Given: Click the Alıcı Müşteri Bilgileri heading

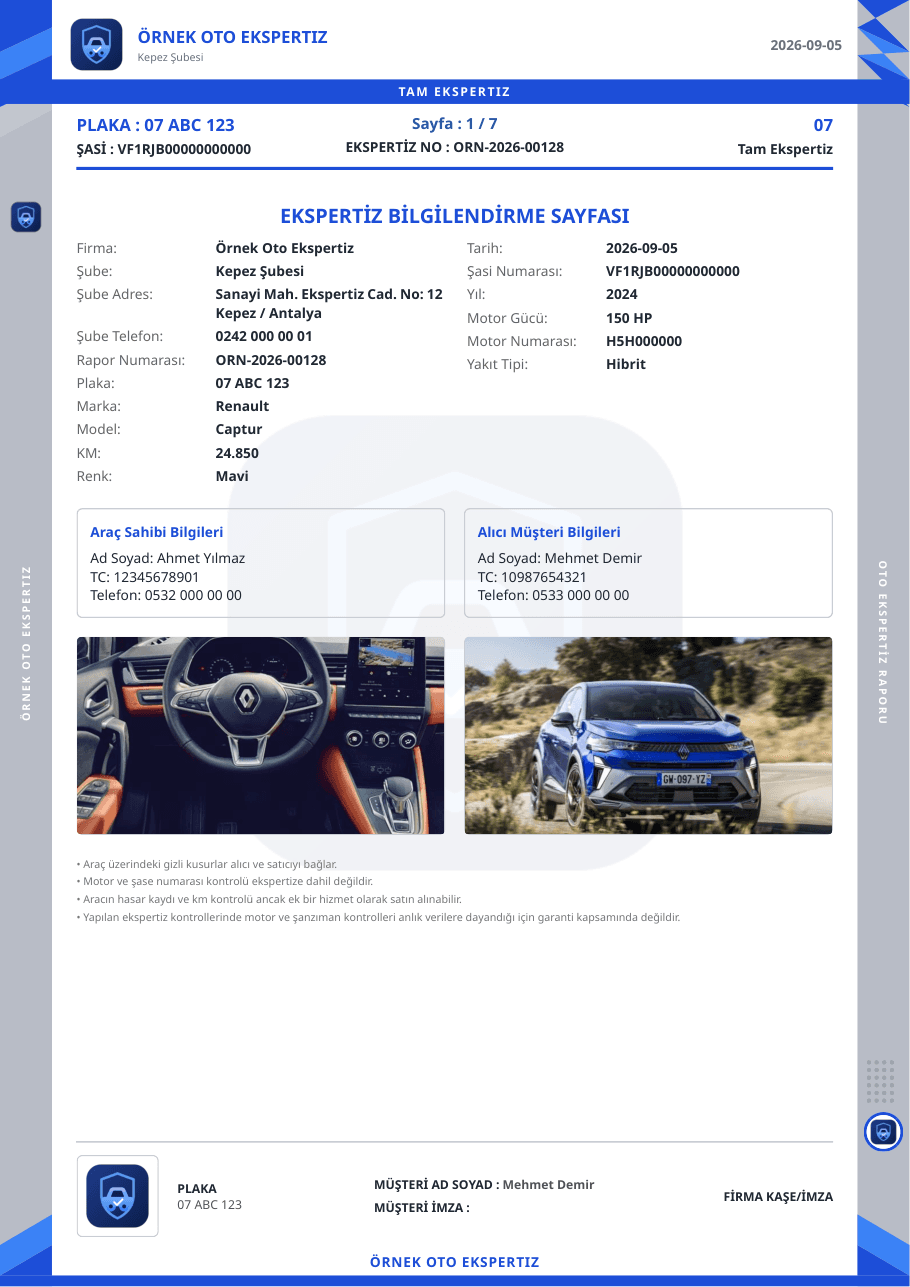Looking at the screenshot, I should tap(549, 532).
